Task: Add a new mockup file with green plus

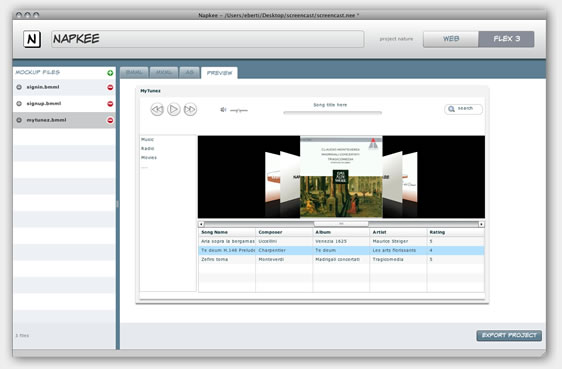Action: [x=110, y=73]
